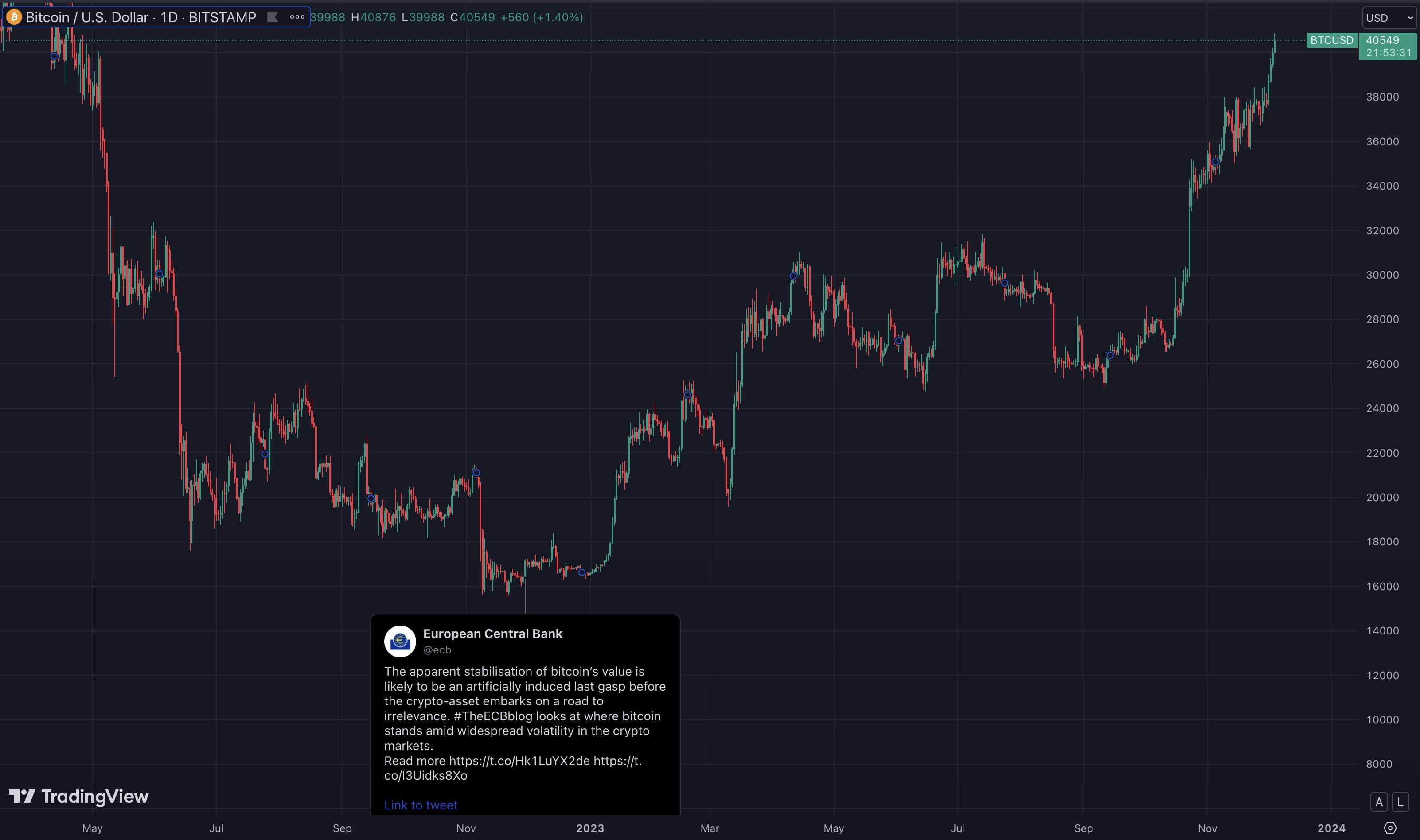Image resolution: width=1420 pixels, height=840 pixels.
Task: Toggle auto scale with the A button
Action: pyautogui.click(x=1379, y=802)
